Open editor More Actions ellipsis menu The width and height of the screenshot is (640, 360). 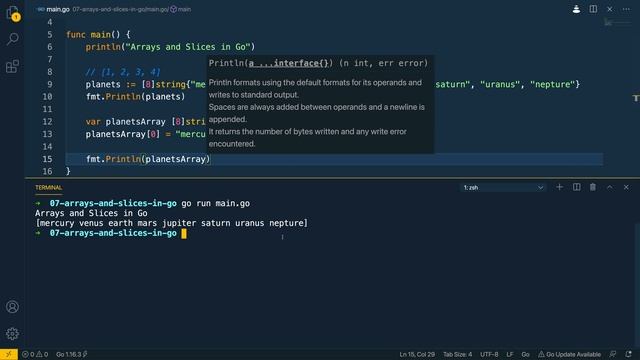pos(626,9)
